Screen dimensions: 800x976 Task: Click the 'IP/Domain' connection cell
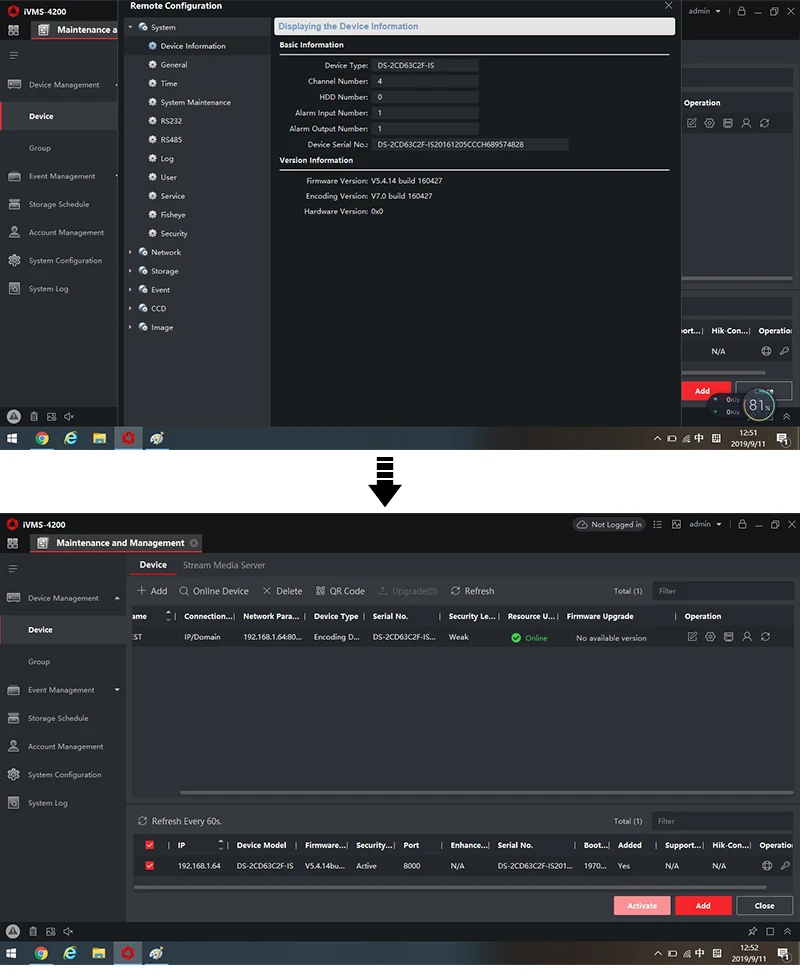202,637
